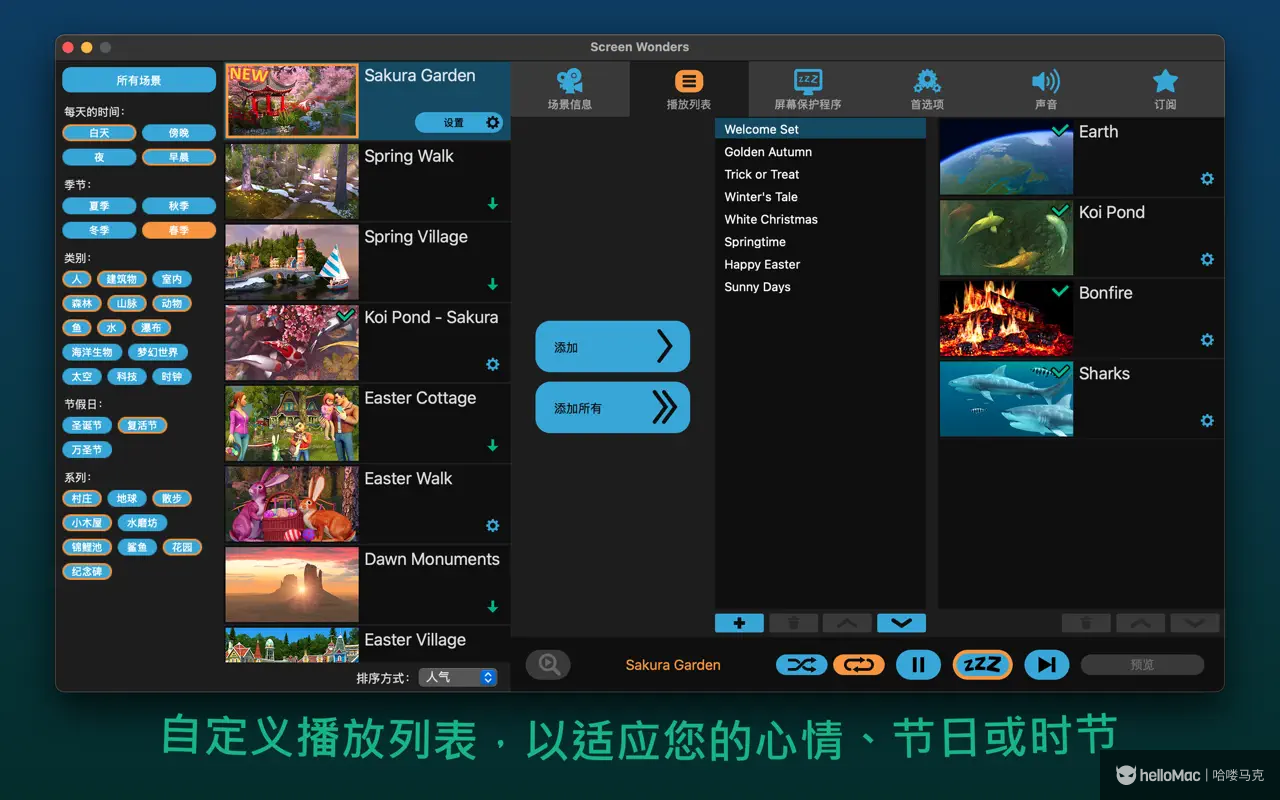Click 设置 button on Sakura Garden
This screenshot has height=800, width=1280.
[x=458, y=123]
